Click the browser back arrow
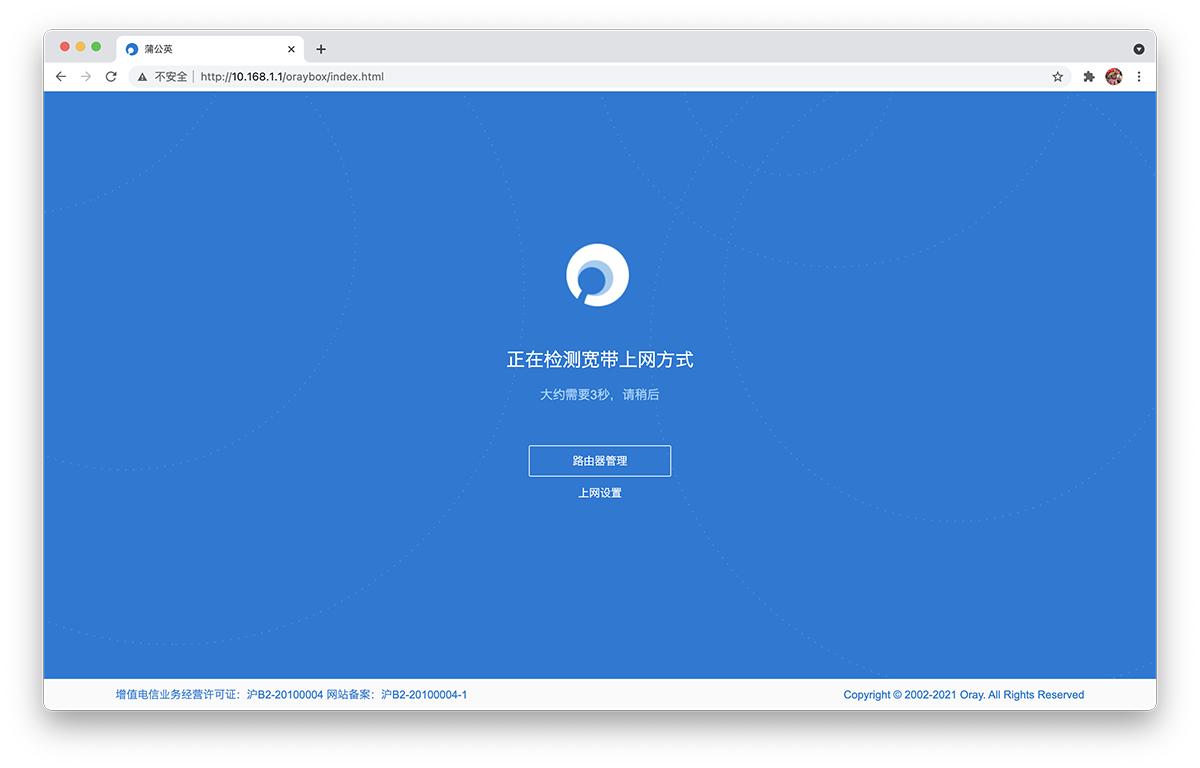Image resolution: width=1200 pixels, height=768 pixels. (60, 76)
